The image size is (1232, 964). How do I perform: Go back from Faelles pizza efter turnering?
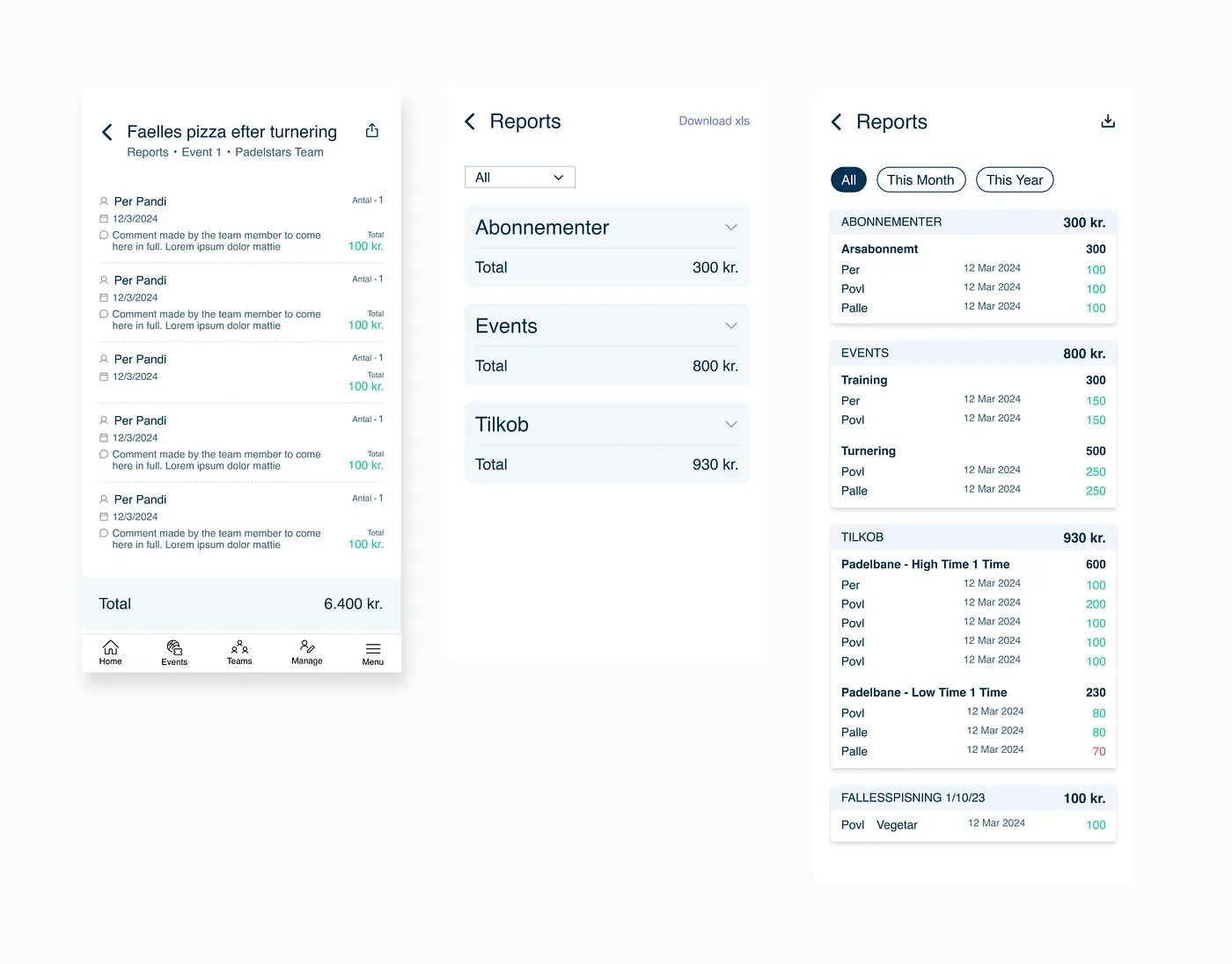[106, 132]
